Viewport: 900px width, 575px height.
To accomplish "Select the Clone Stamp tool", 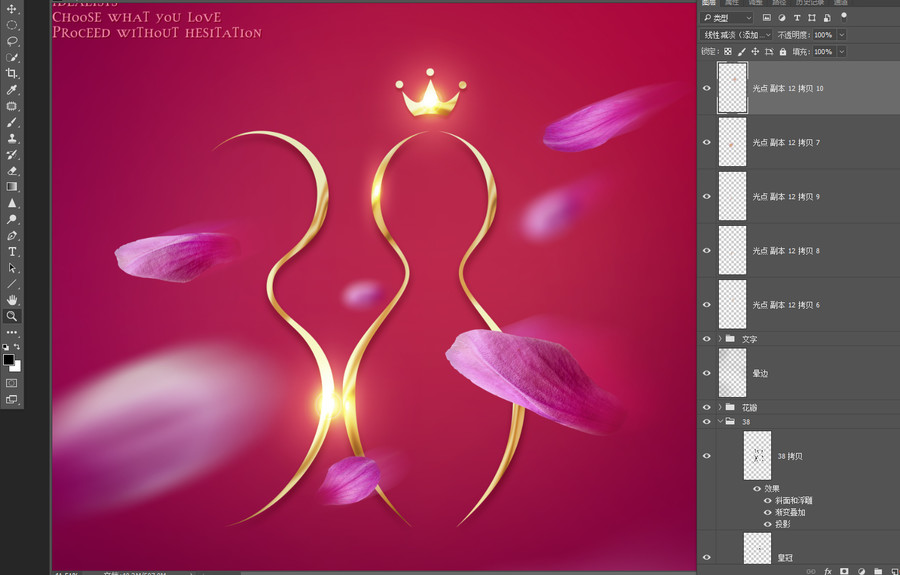I will pyautogui.click(x=11, y=138).
